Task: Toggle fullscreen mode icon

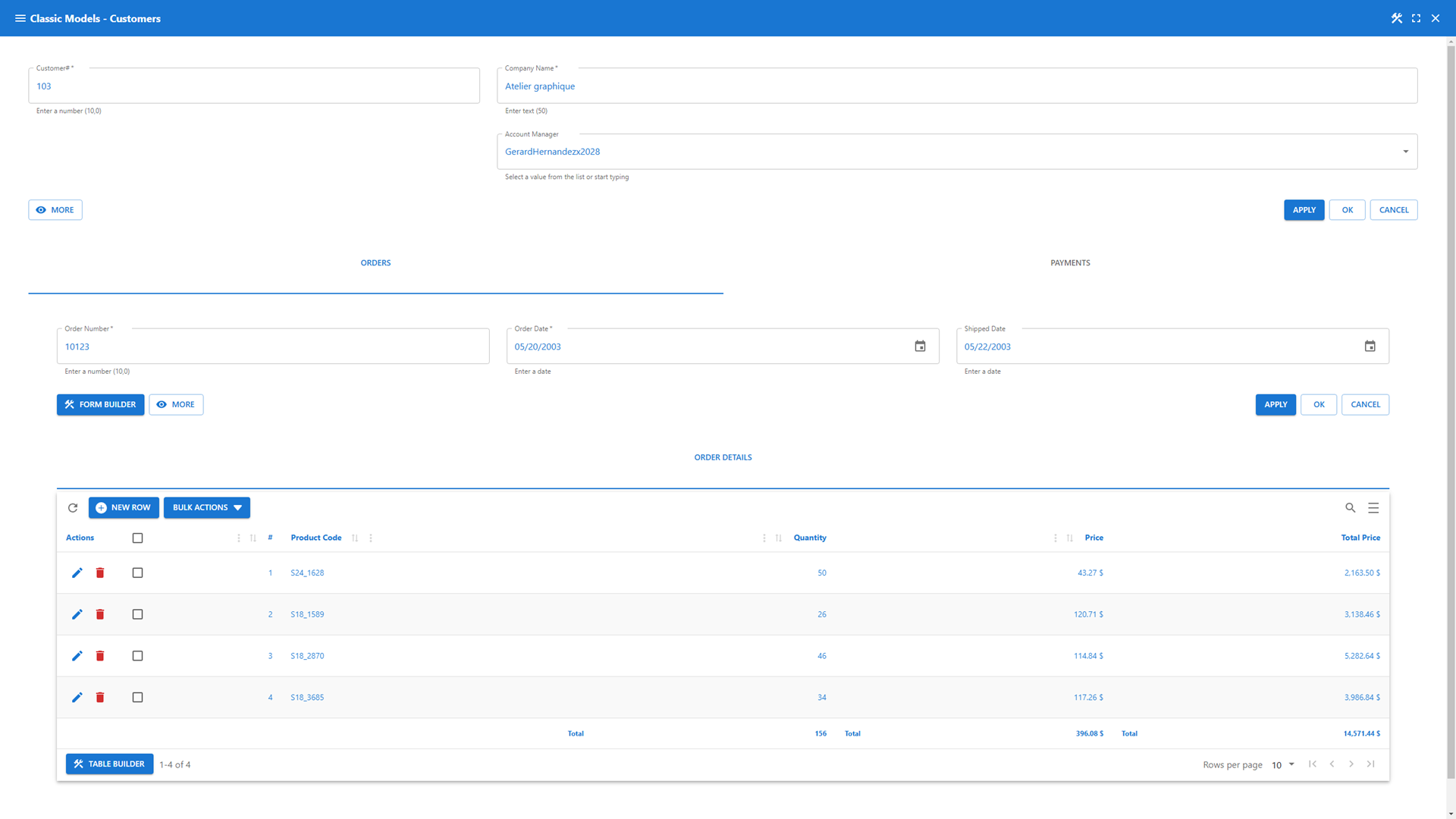Action: pyautogui.click(x=1416, y=18)
